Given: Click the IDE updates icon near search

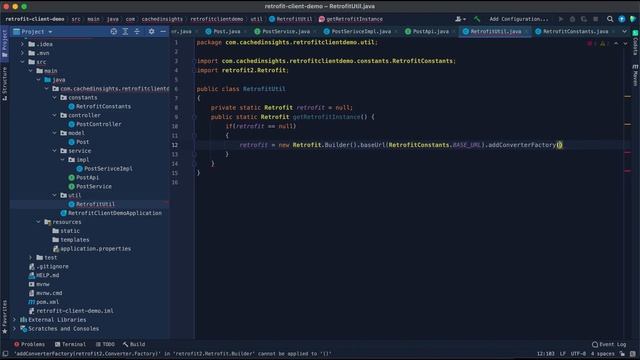Looking at the screenshot, I should tap(621, 19).
